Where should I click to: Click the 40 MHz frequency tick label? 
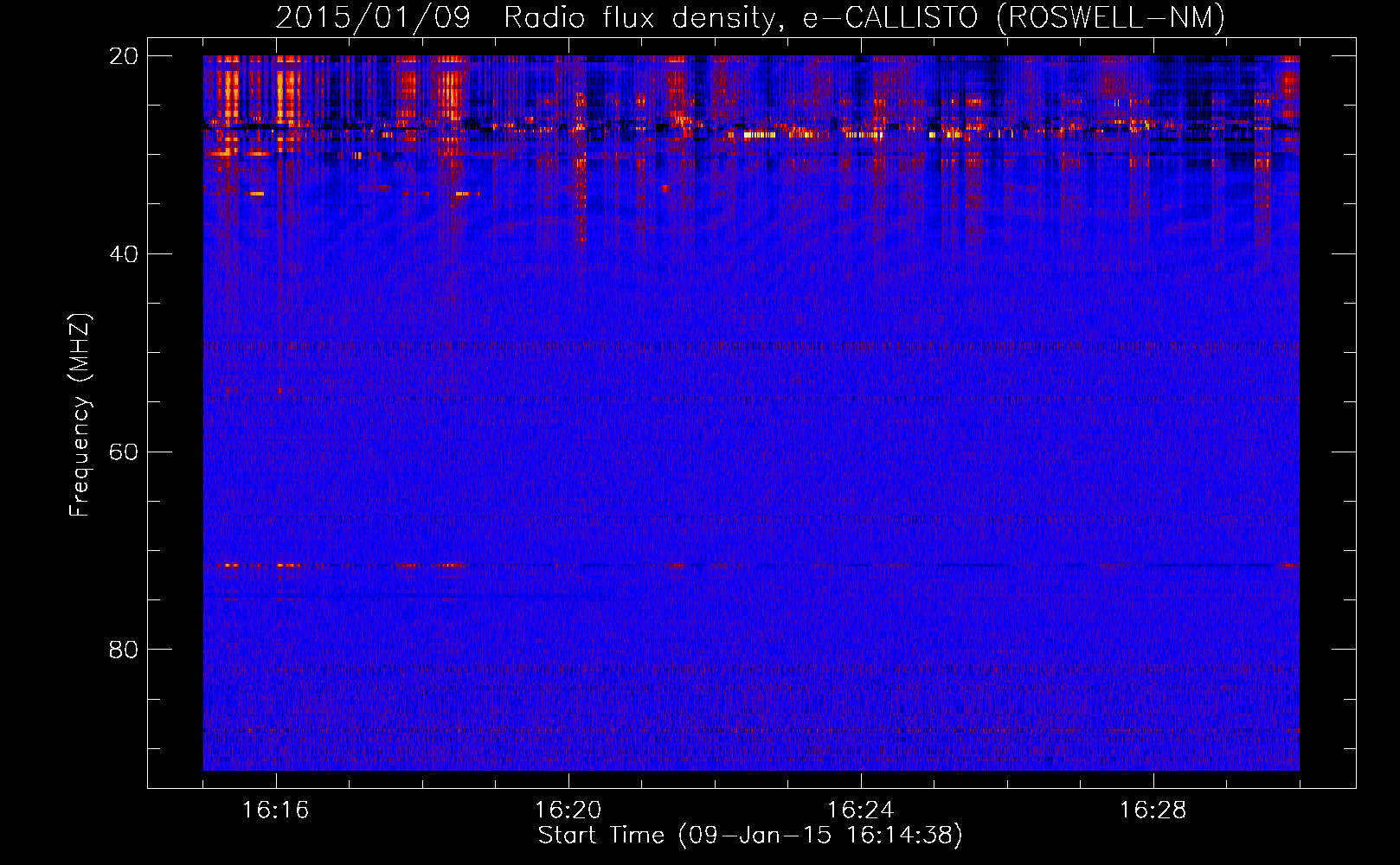click(124, 254)
